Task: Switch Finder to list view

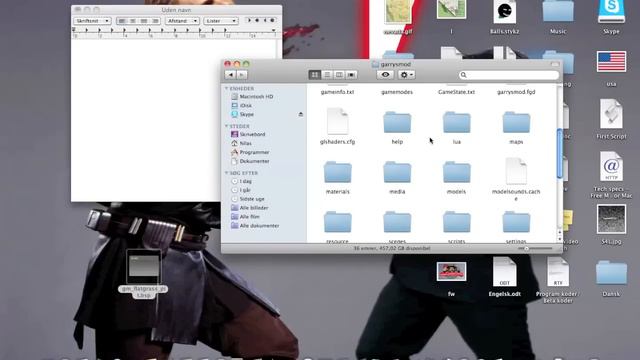Action: click(x=327, y=75)
